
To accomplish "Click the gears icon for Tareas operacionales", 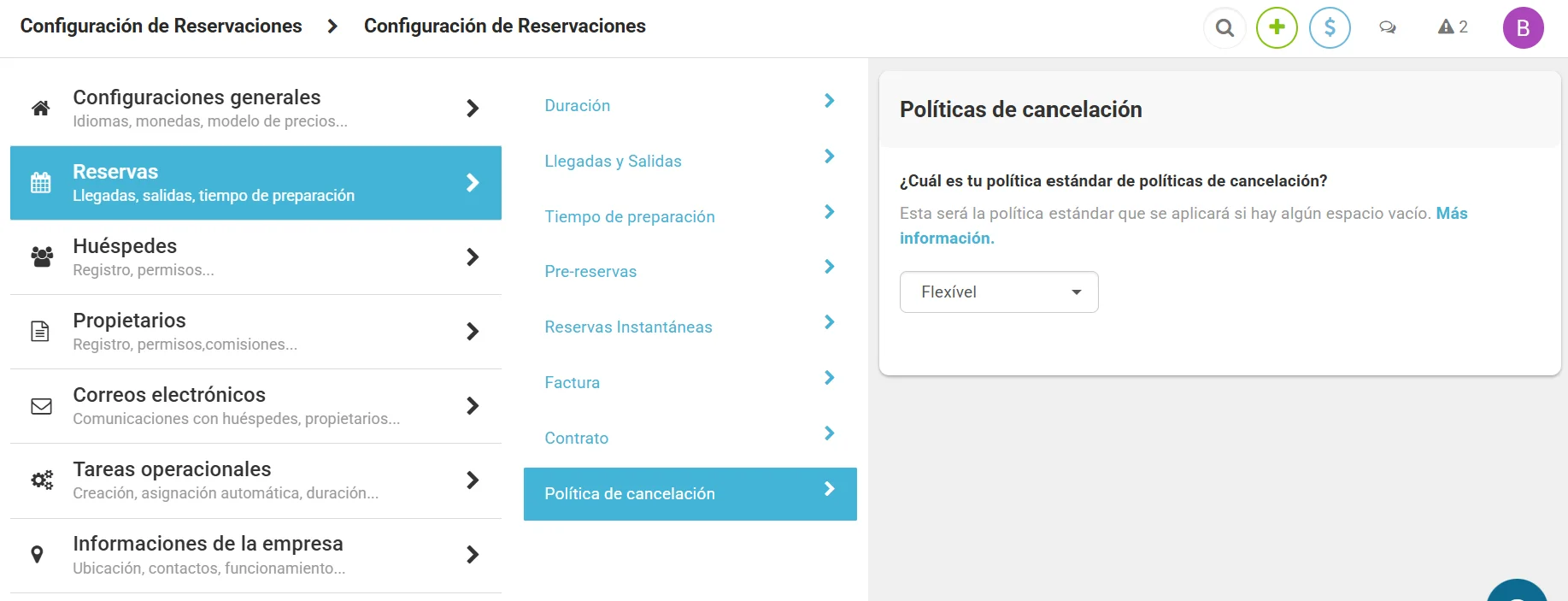I will tap(42, 480).
